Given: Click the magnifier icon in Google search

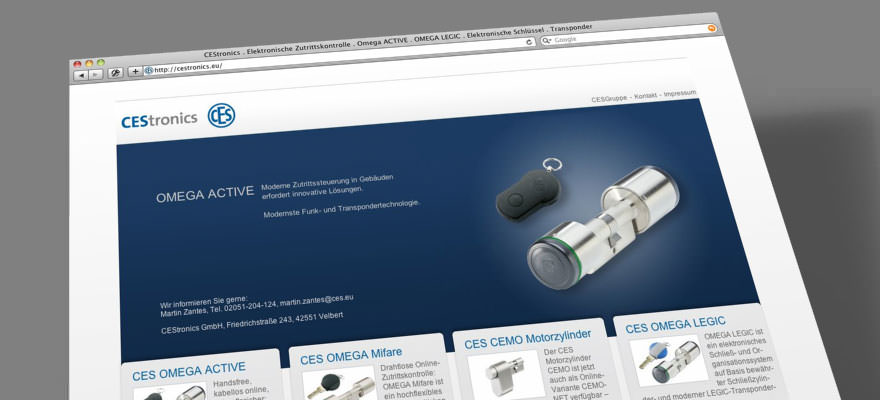Looking at the screenshot, I should (x=546, y=41).
